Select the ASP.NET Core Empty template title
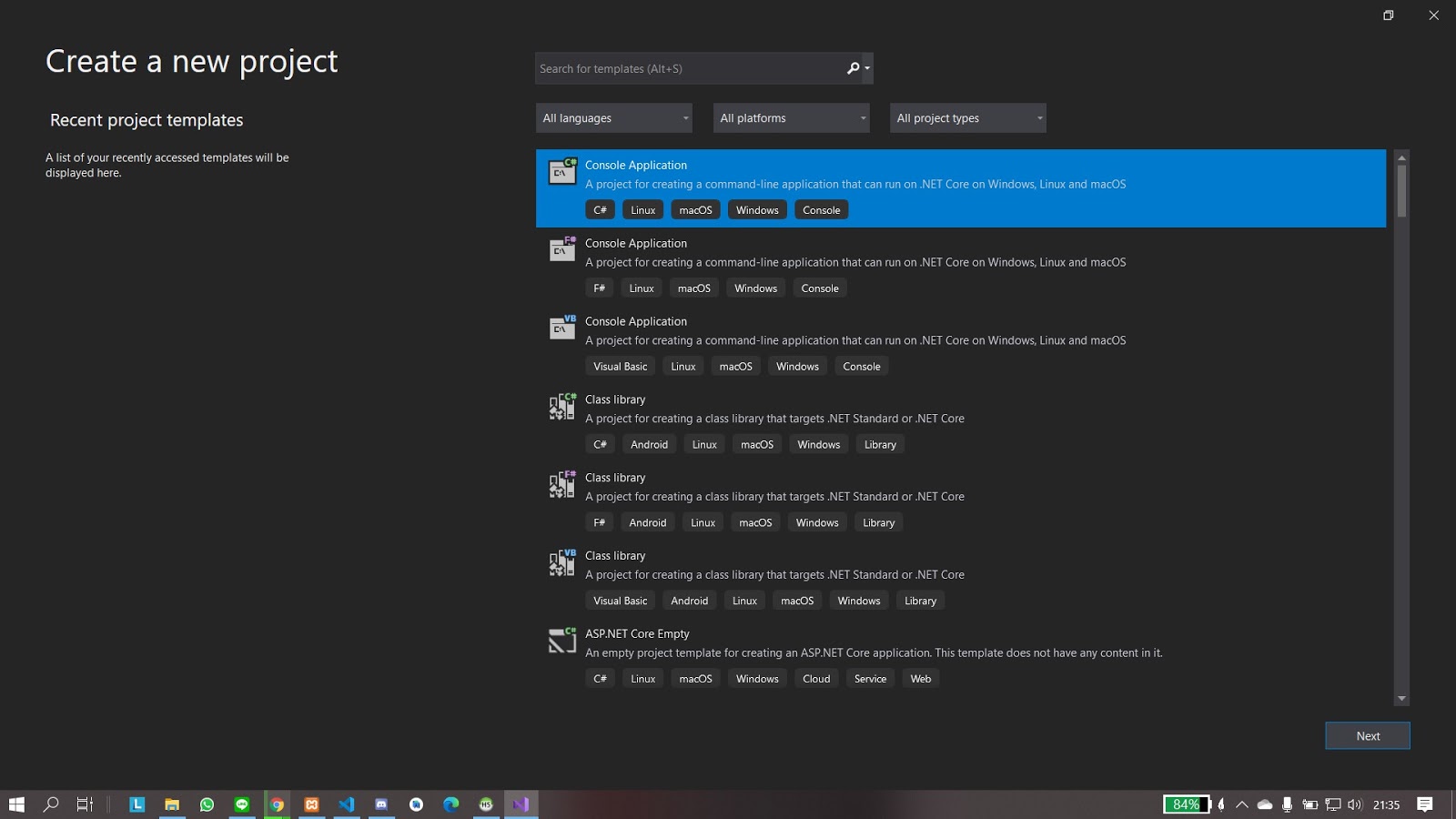This screenshot has width=1456, height=819. click(637, 633)
